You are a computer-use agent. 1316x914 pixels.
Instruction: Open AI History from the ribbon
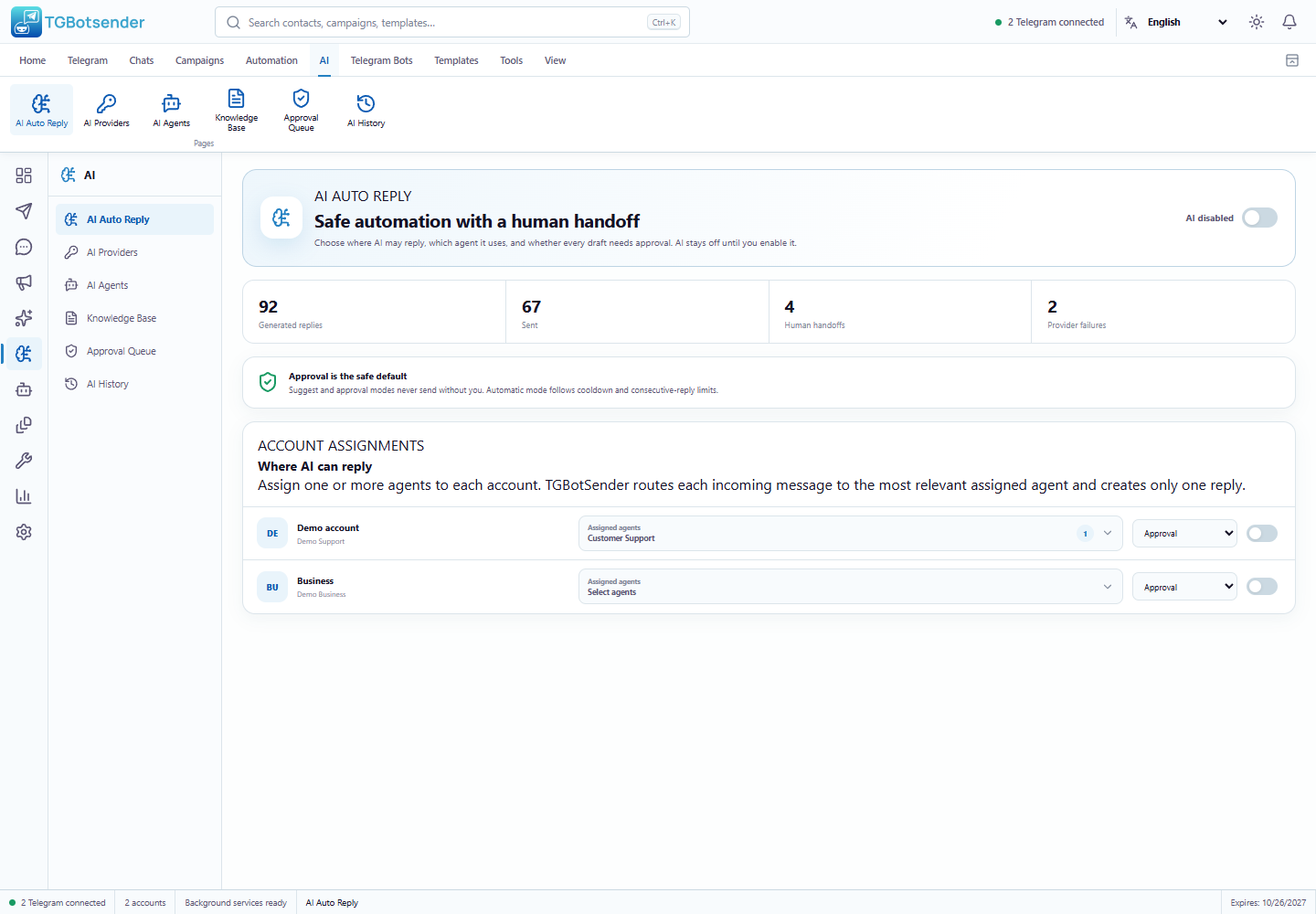pyautogui.click(x=366, y=110)
